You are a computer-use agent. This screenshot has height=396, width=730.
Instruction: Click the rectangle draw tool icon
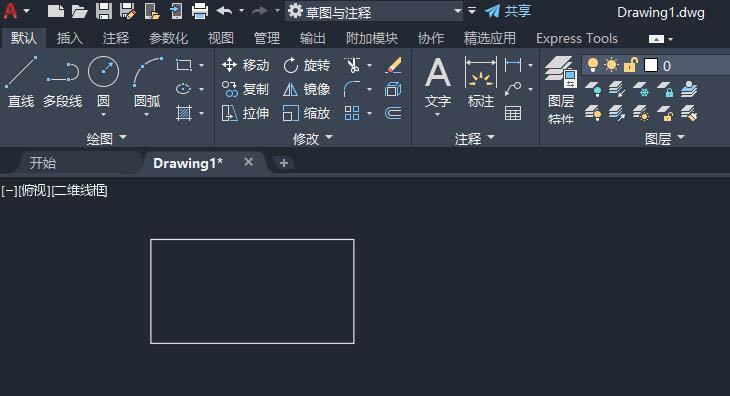tap(184, 65)
